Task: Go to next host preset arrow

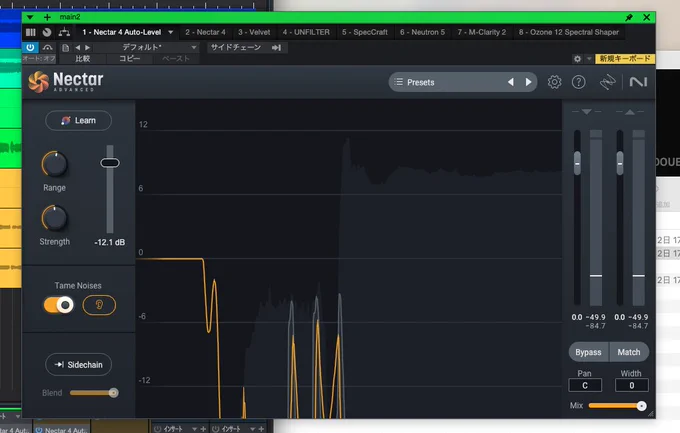Action: click(88, 47)
